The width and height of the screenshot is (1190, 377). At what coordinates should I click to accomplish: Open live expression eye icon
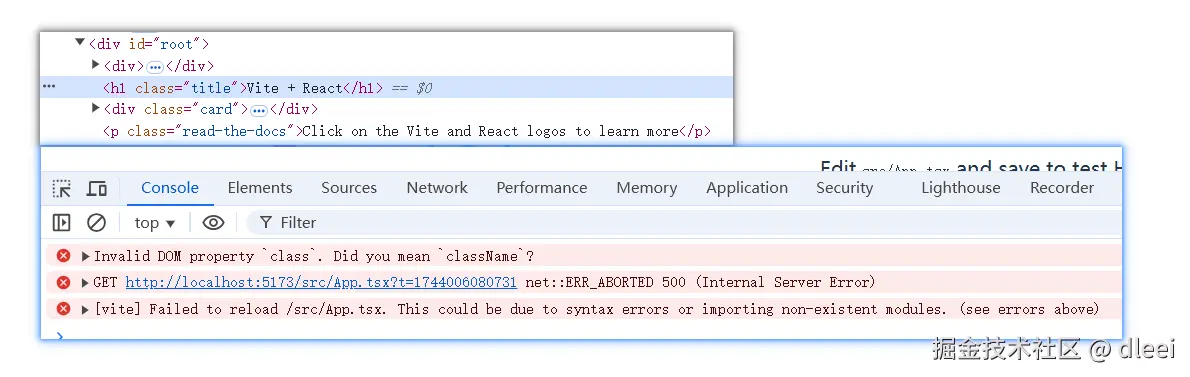click(213, 222)
